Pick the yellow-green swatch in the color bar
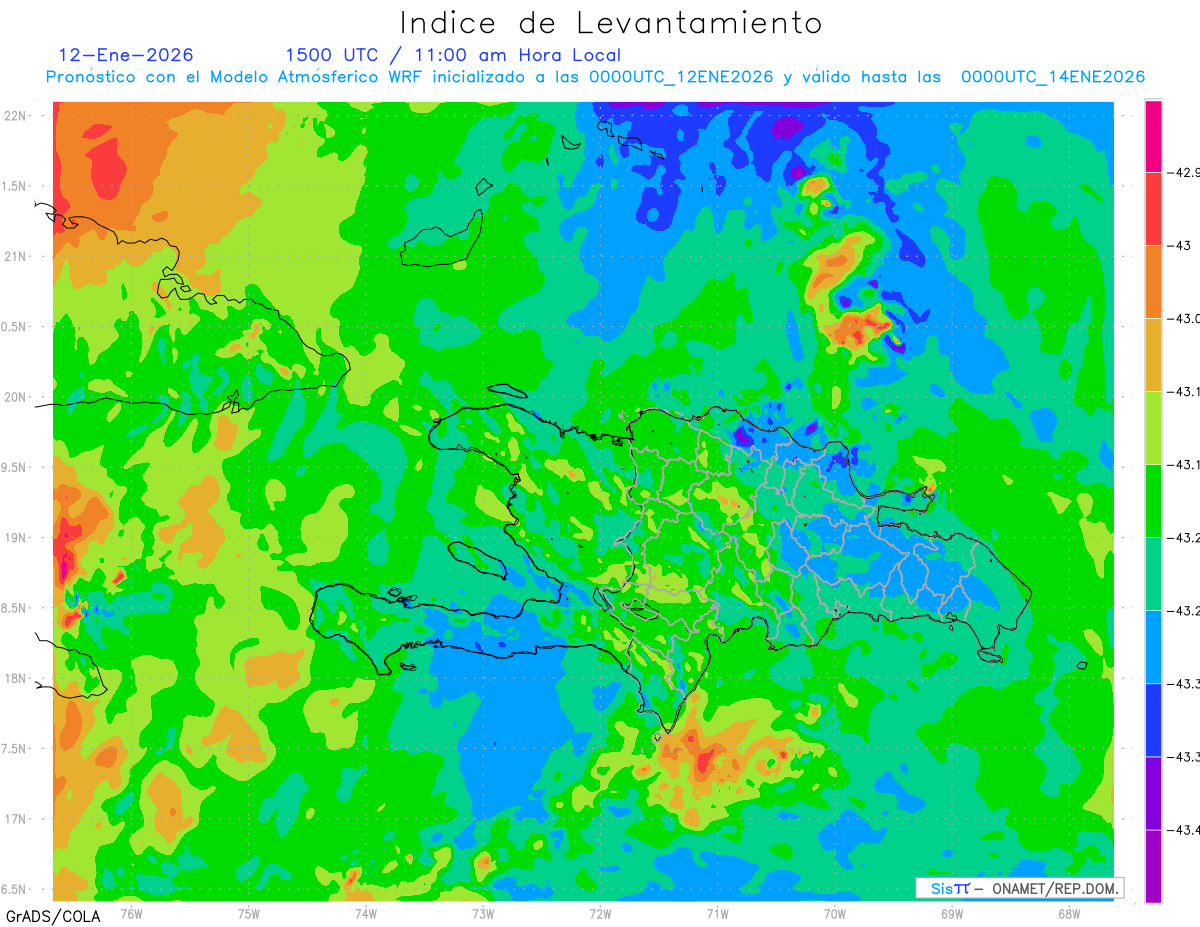The width and height of the screenshot is (1200, 927). (1153, 428)
